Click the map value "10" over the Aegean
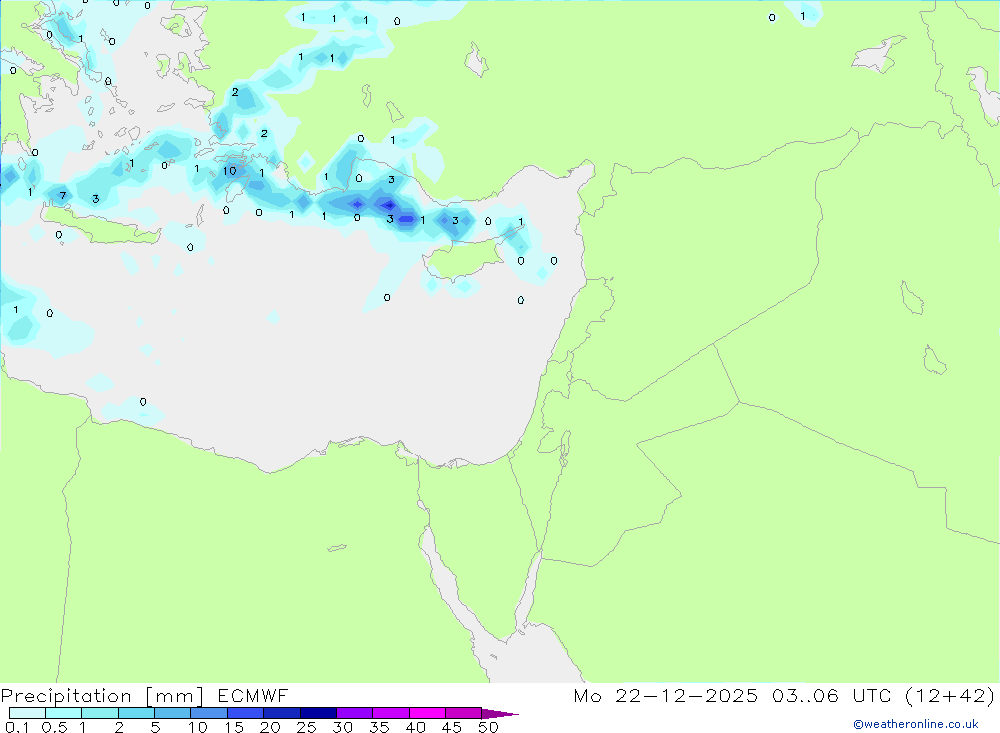 click(230, 170)
